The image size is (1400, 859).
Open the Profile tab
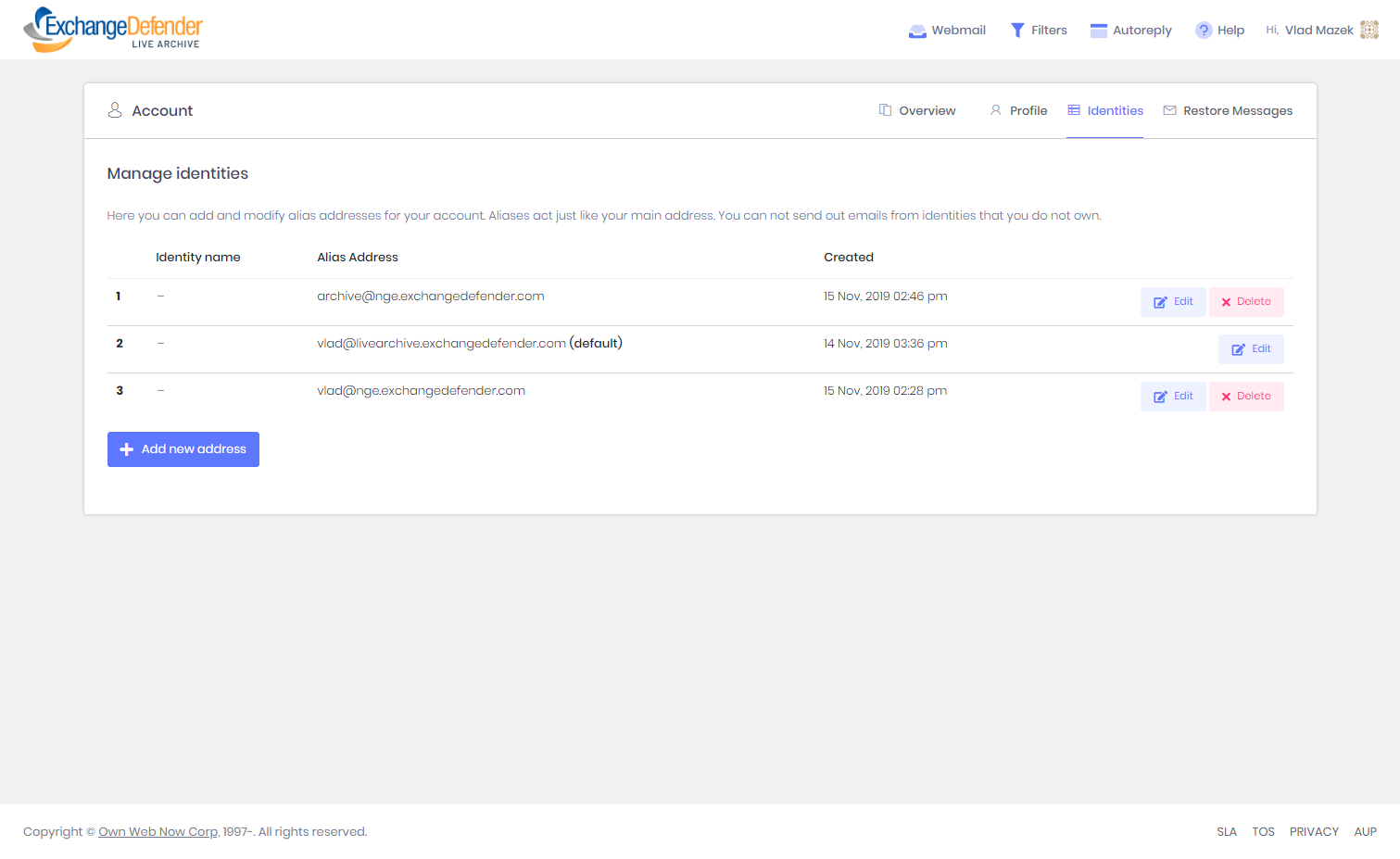click(x=1018, y=110)
